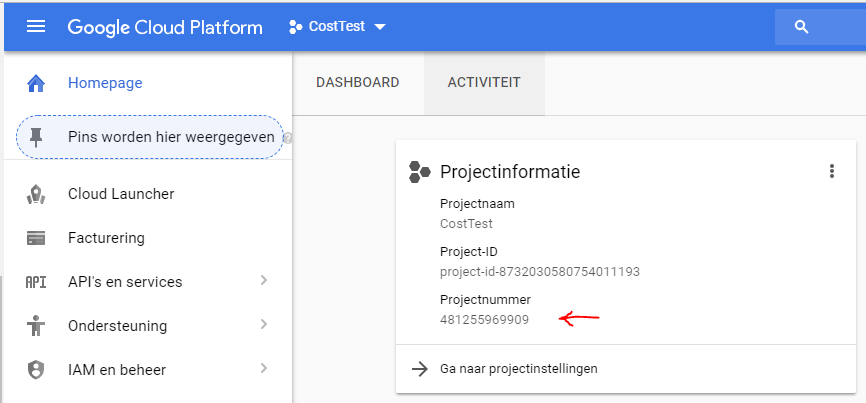Screen dimensions: 866x403
Task: Expand the Ondersteuning submenu arrow
Action: pos(264,325)
